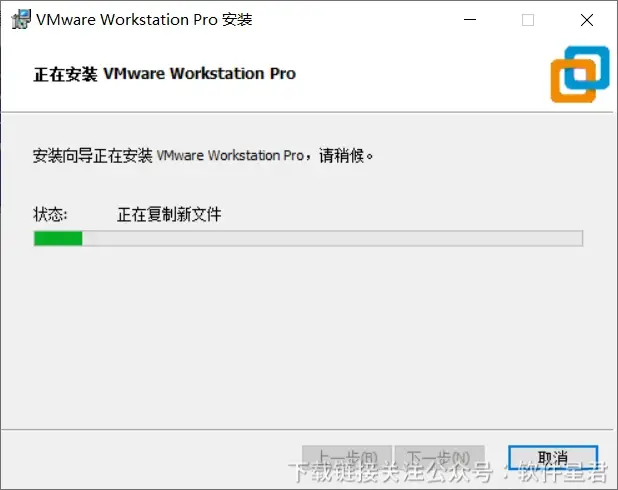The width and height of the screenshot is (618, 490).
Task: Click the description text starting with 安装向导正在安装
Action: pos(203,155)
